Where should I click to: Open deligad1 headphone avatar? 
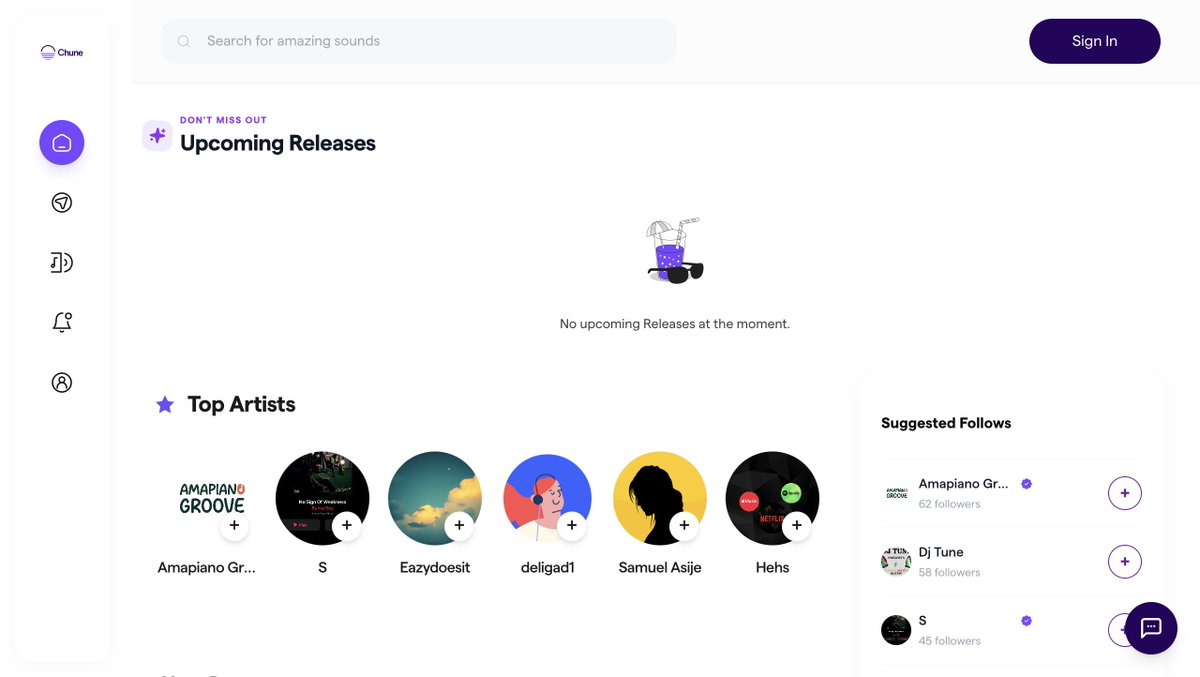pos(547,498)
